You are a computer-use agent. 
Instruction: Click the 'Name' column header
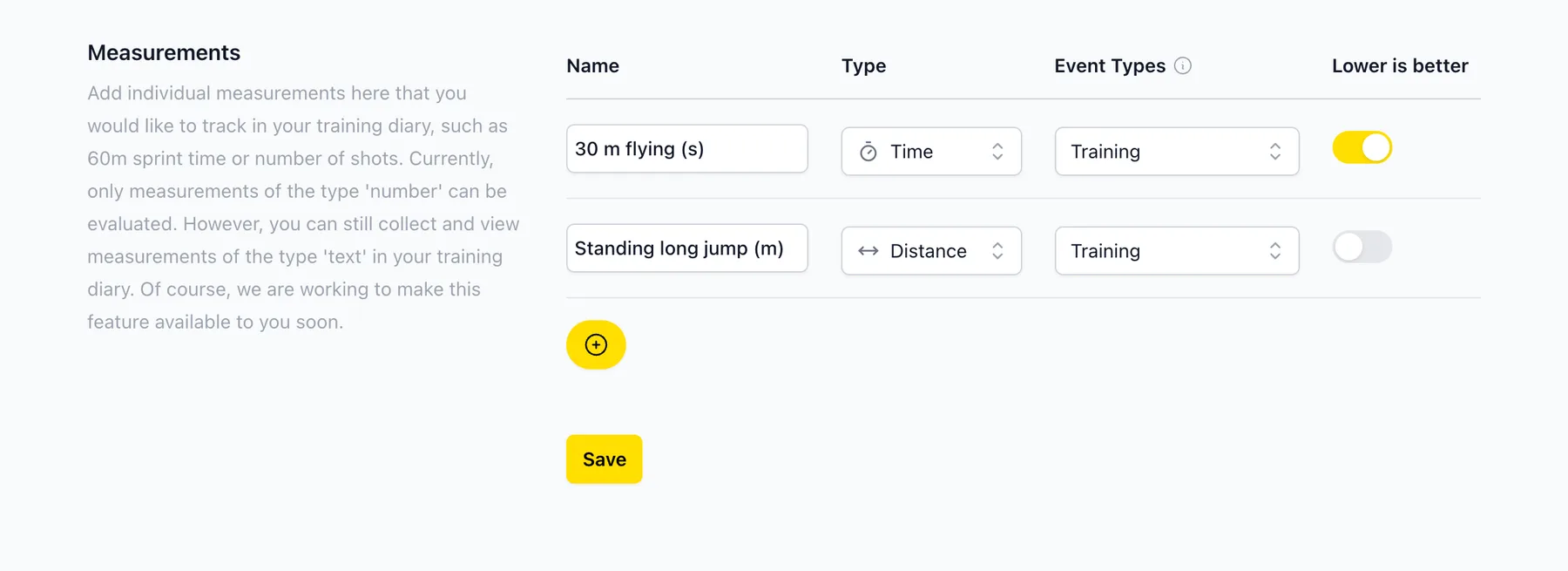[592, 65]
